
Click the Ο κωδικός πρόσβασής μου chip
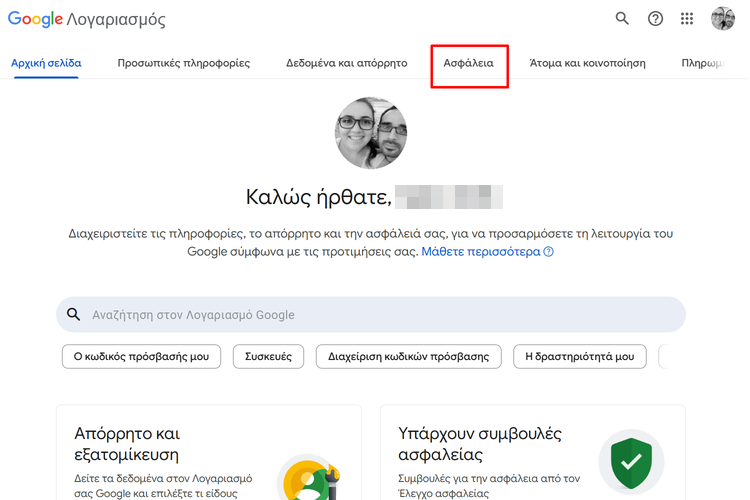(x=141, y=356)
